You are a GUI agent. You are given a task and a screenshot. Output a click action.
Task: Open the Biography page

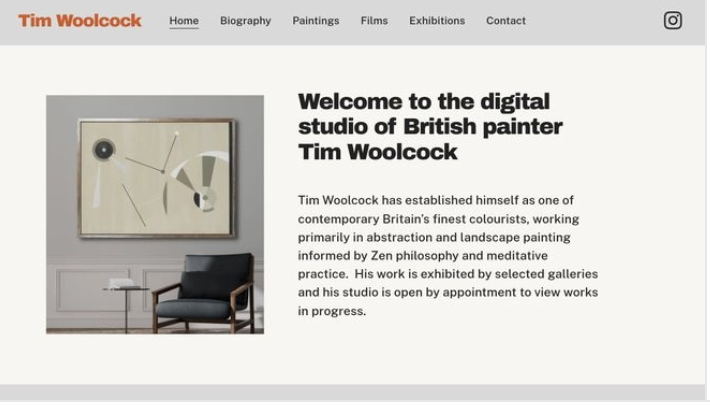245,21
